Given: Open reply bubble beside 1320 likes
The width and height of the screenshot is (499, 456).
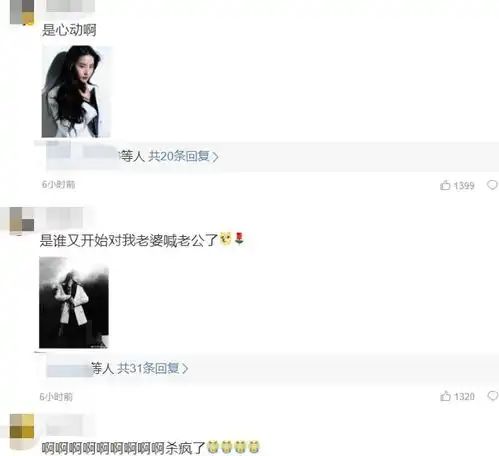Looking at the screenshot, I should (x=492, y=396).
